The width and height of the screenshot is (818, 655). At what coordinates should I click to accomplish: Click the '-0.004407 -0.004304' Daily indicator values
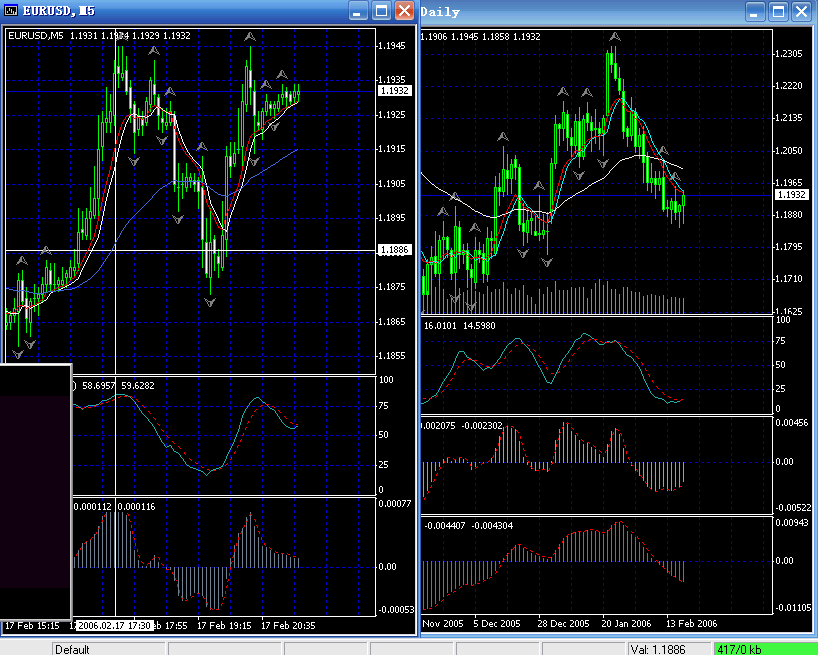tap(468, 525)
